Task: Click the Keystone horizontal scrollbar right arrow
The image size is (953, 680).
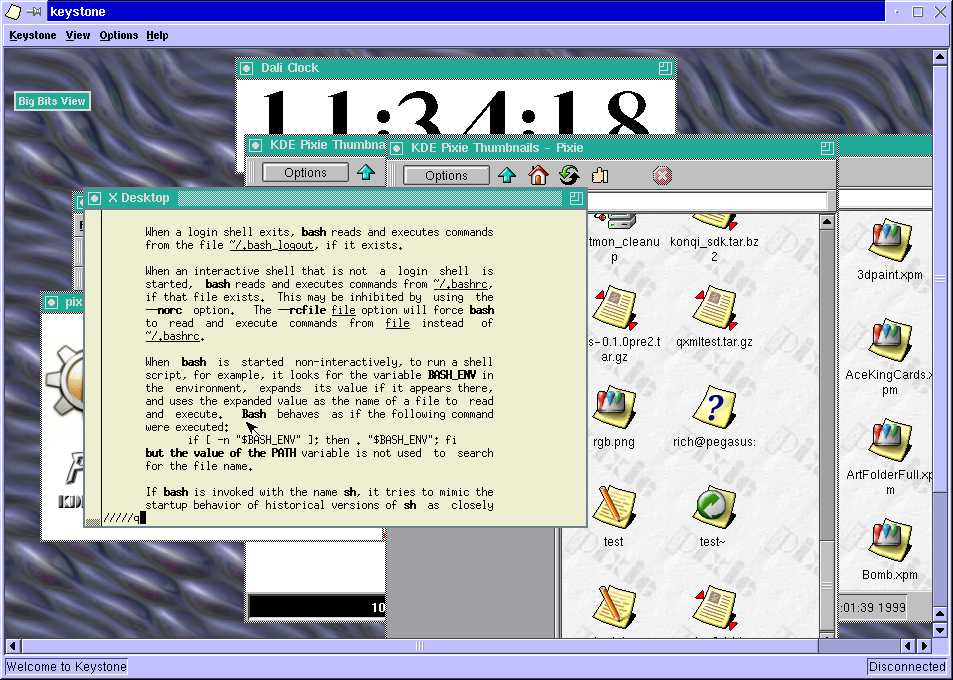Action: 924,646
